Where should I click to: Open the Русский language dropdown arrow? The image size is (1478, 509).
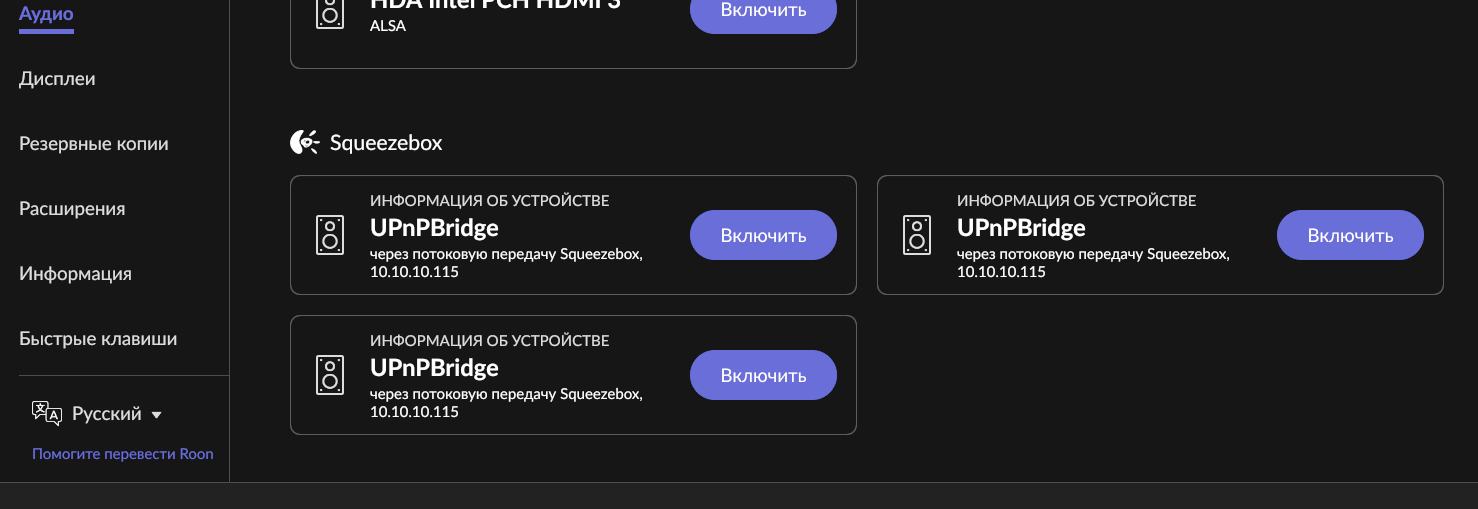(x=156, y=415)
